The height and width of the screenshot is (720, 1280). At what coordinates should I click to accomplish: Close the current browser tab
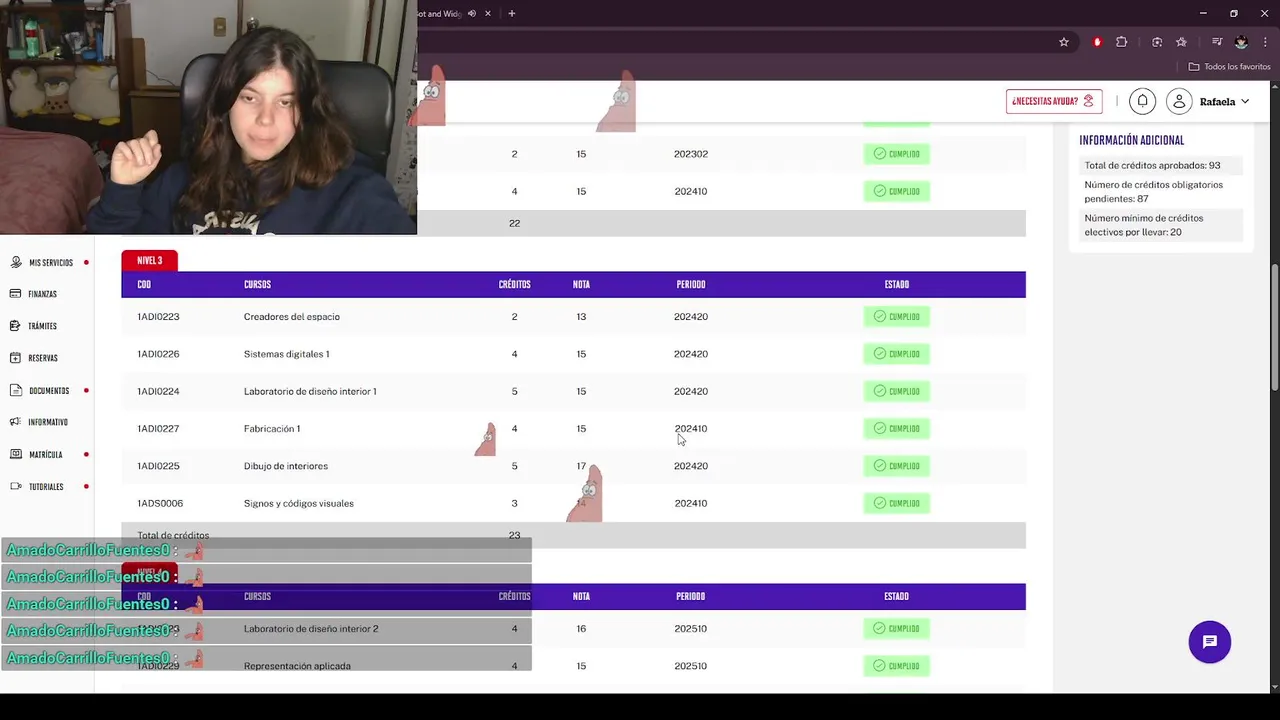point(488,14)
